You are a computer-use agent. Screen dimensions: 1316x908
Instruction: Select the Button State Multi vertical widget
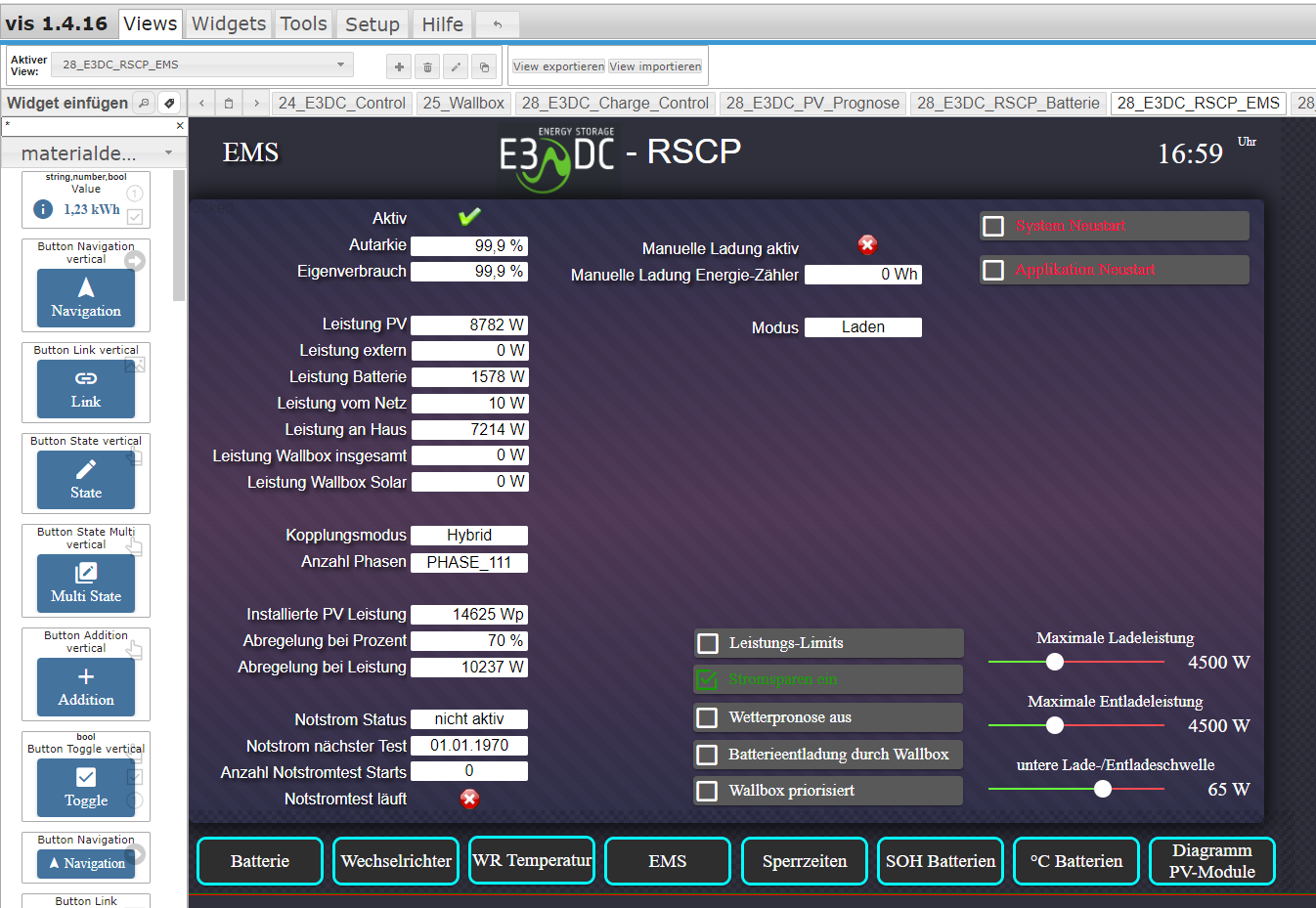tap(86, 571)
